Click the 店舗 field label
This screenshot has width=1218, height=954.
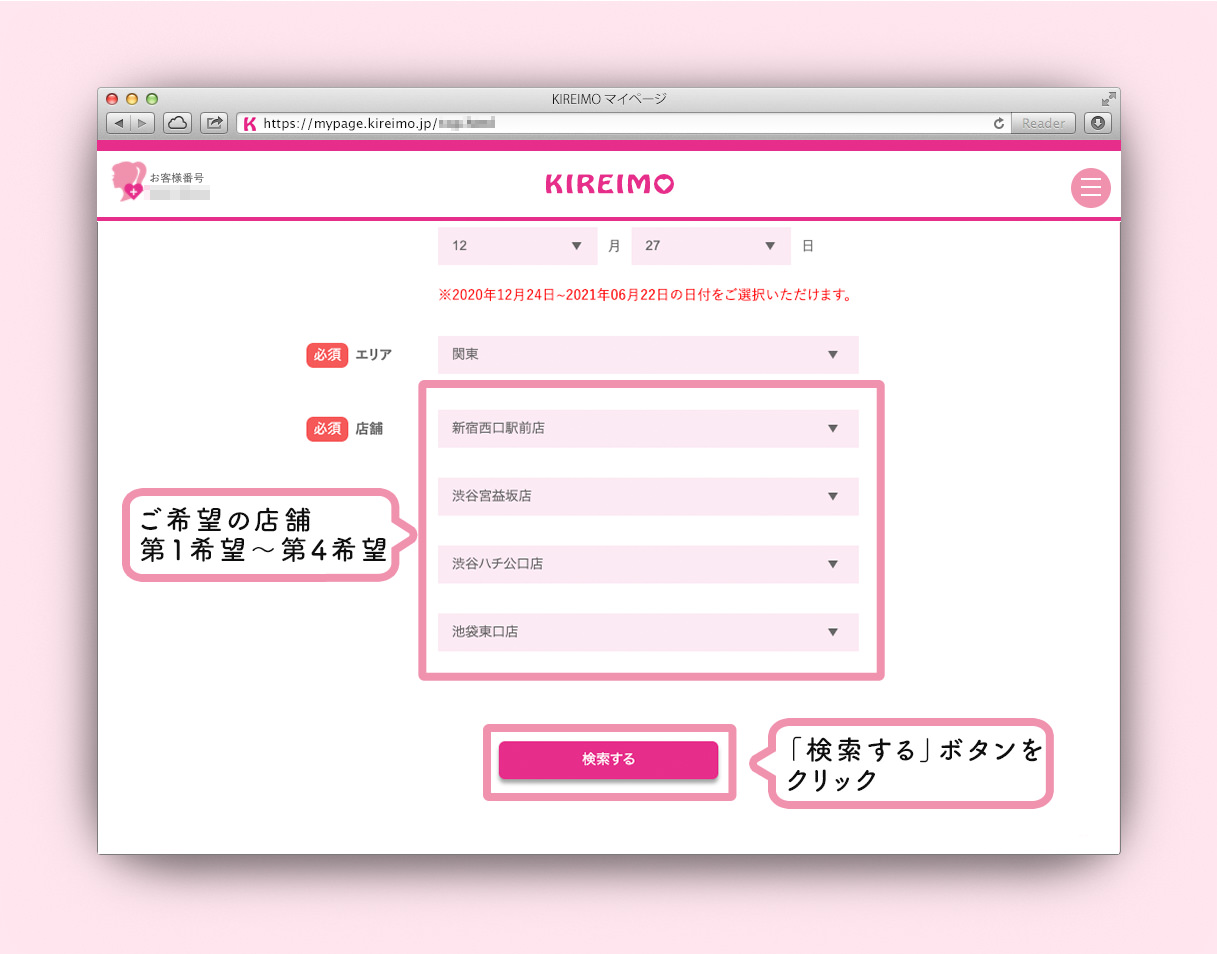(369, 429)
